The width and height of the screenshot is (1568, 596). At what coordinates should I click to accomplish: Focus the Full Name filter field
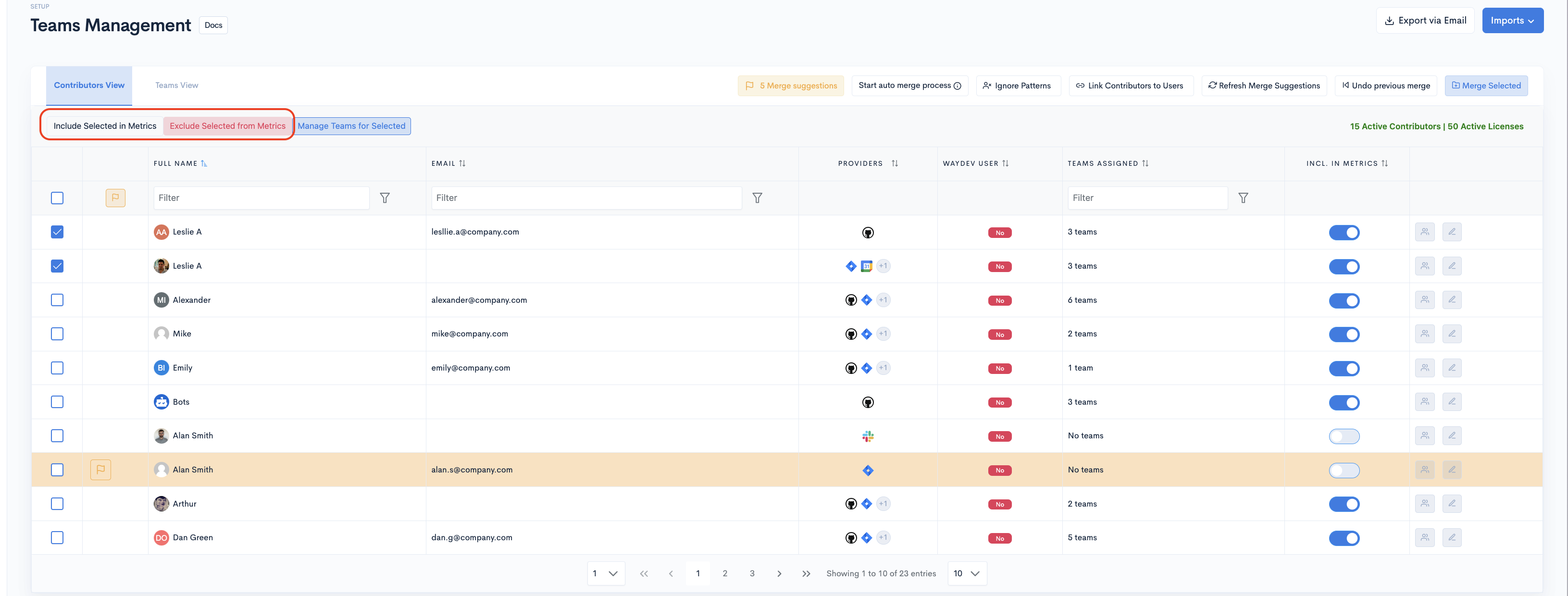coord(261,198)
